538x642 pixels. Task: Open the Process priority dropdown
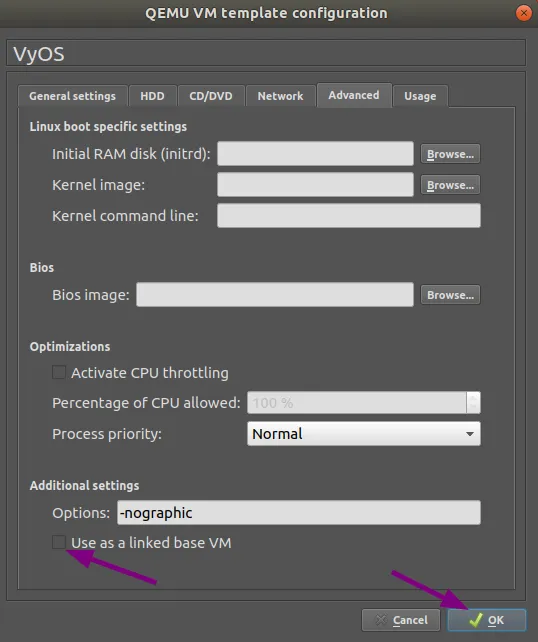364,434
